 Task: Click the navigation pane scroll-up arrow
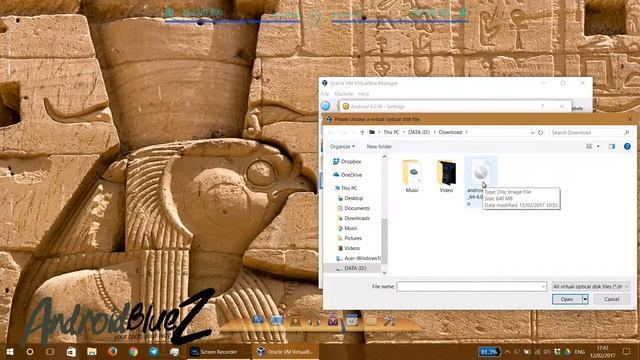pyautogui.click(x=384, y=157)
